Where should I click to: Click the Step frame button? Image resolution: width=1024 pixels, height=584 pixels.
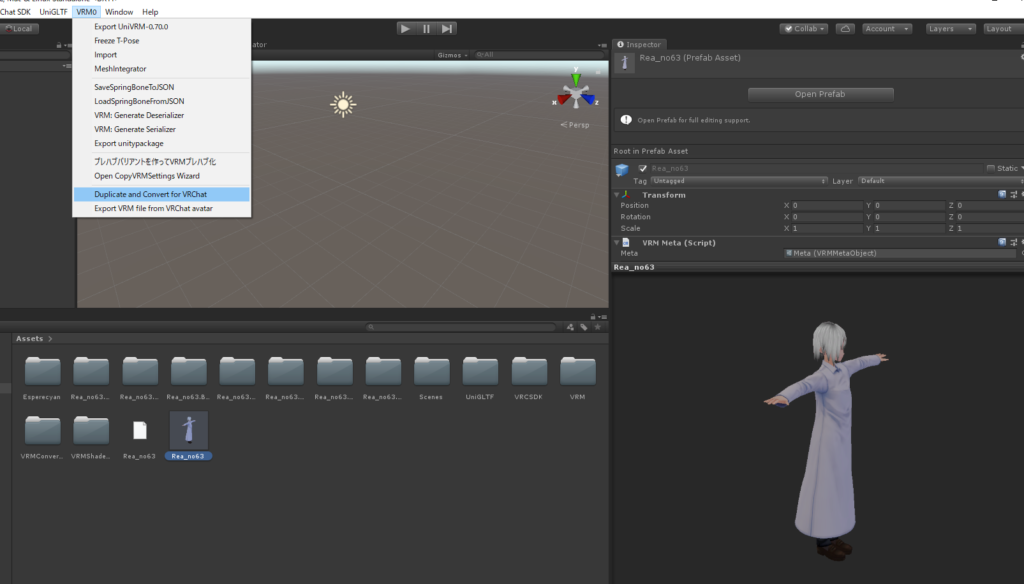[447, 29]
